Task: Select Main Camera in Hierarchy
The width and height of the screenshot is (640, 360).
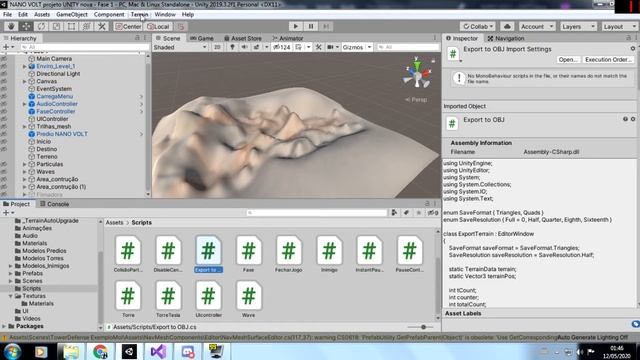Action: (x=54, y=59)
